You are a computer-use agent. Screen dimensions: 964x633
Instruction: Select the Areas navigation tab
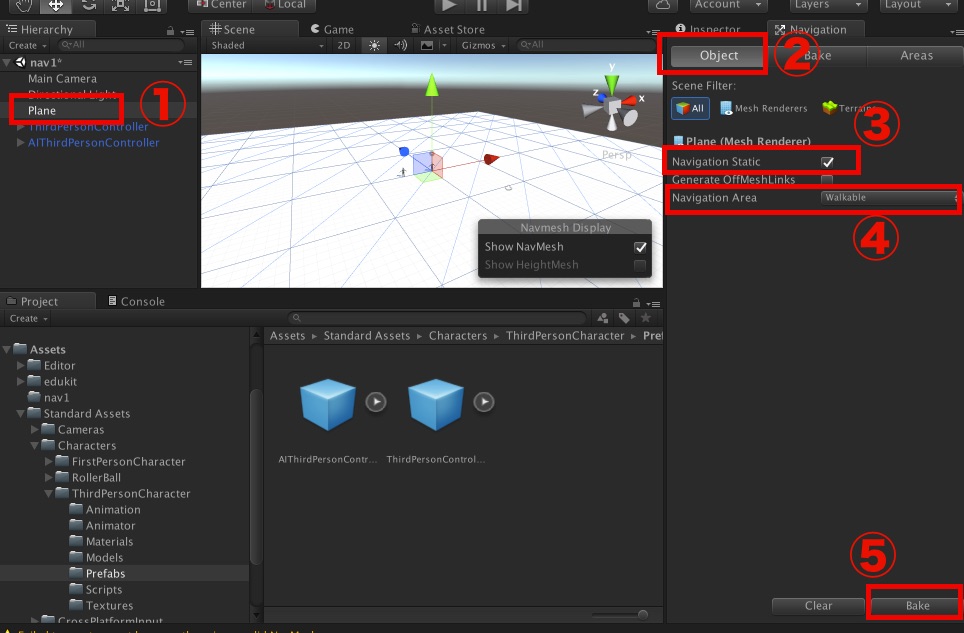916,55
